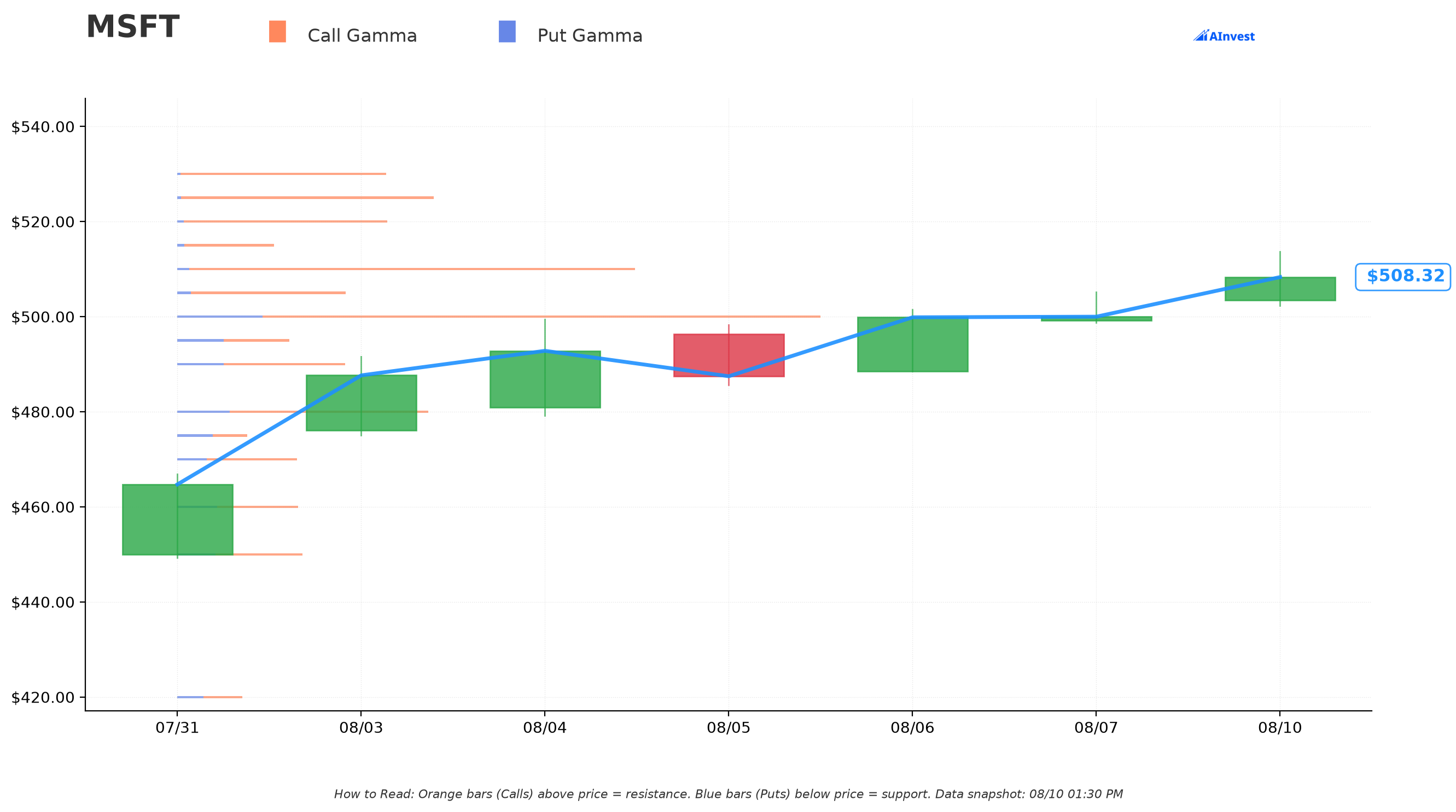1456x812 pixels.
Task: Click the $460.00 axis label
Action: (x=43, y=507)
